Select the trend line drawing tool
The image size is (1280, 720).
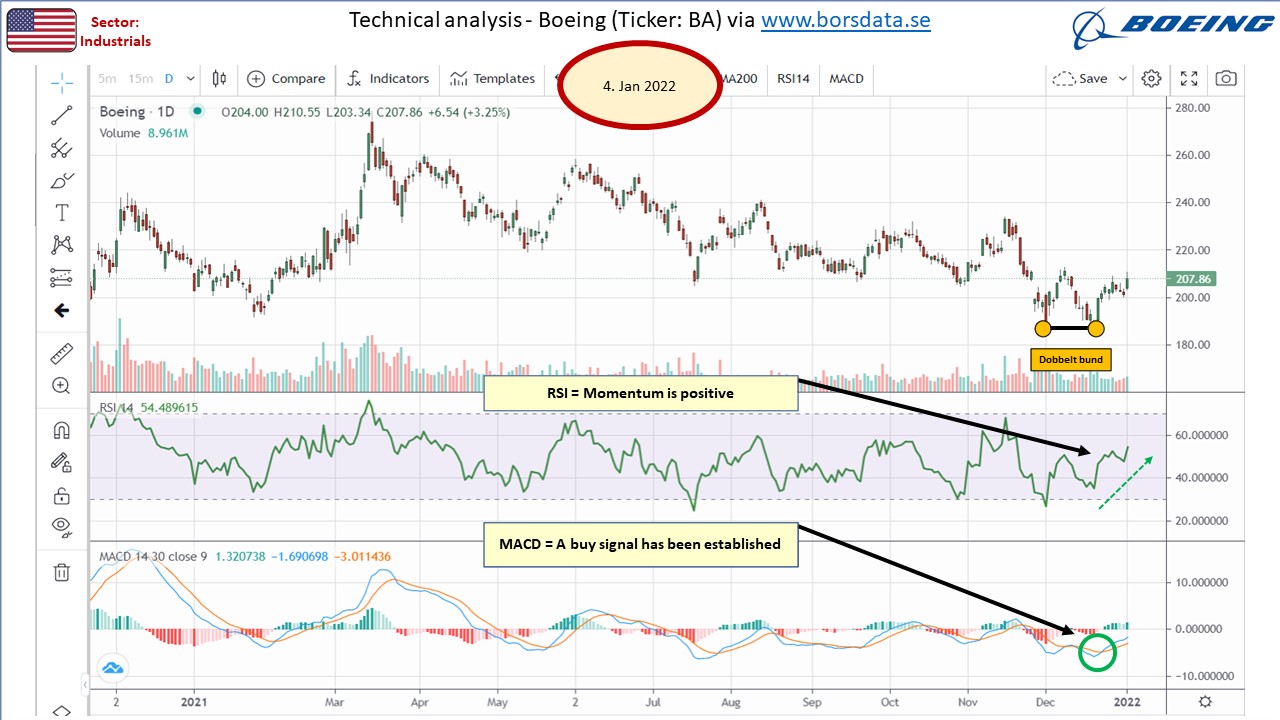(61, 115)
